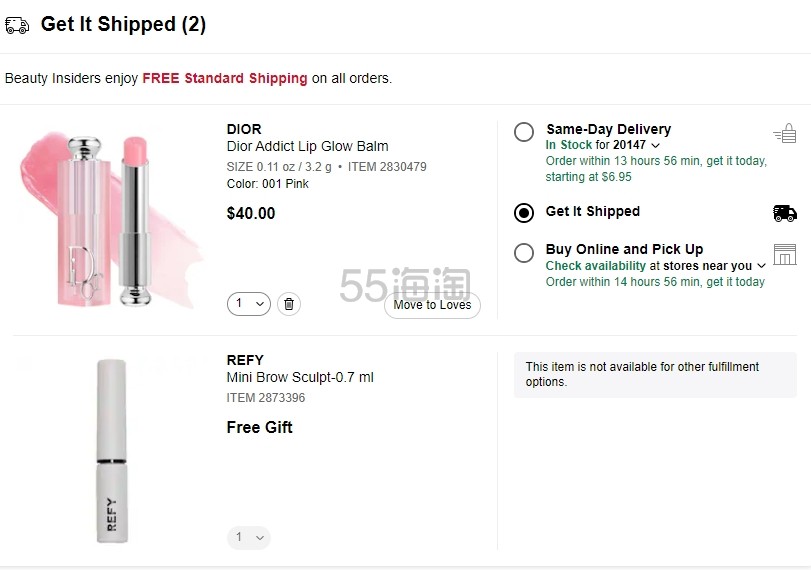This screenshot has height=570, width=811.
Task: Open the Dior lip balm quantity dropdown
Action: 249,304
